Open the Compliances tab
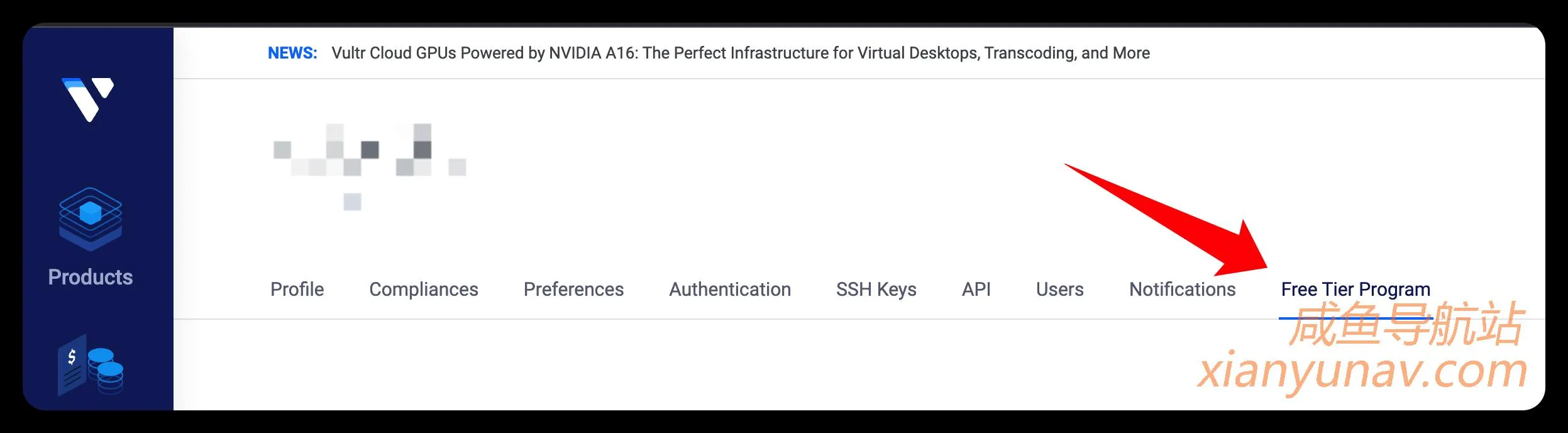This screenshot has width=1568, height=433. coord(423,290)
